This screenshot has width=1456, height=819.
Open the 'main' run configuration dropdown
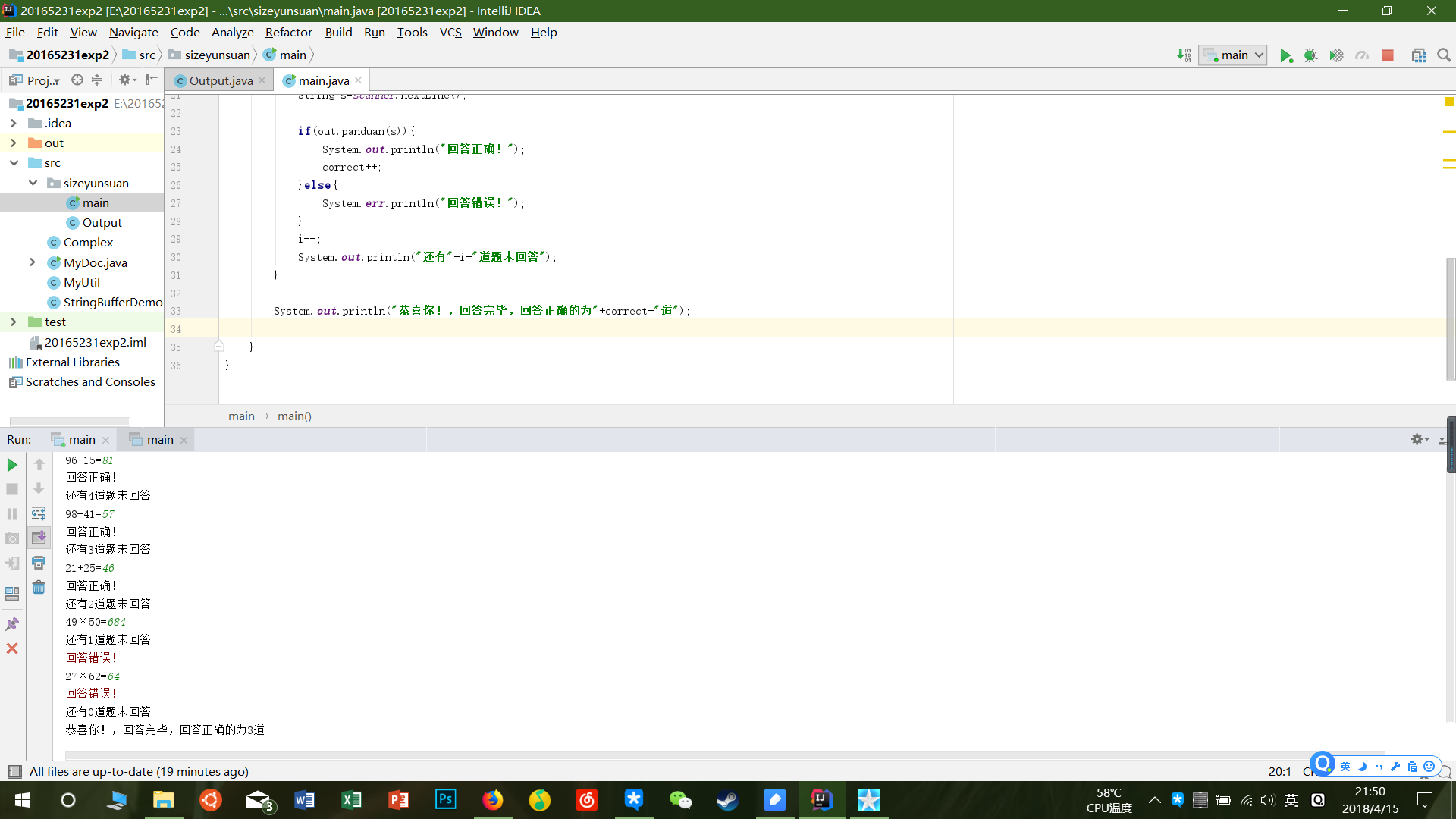1233,55
